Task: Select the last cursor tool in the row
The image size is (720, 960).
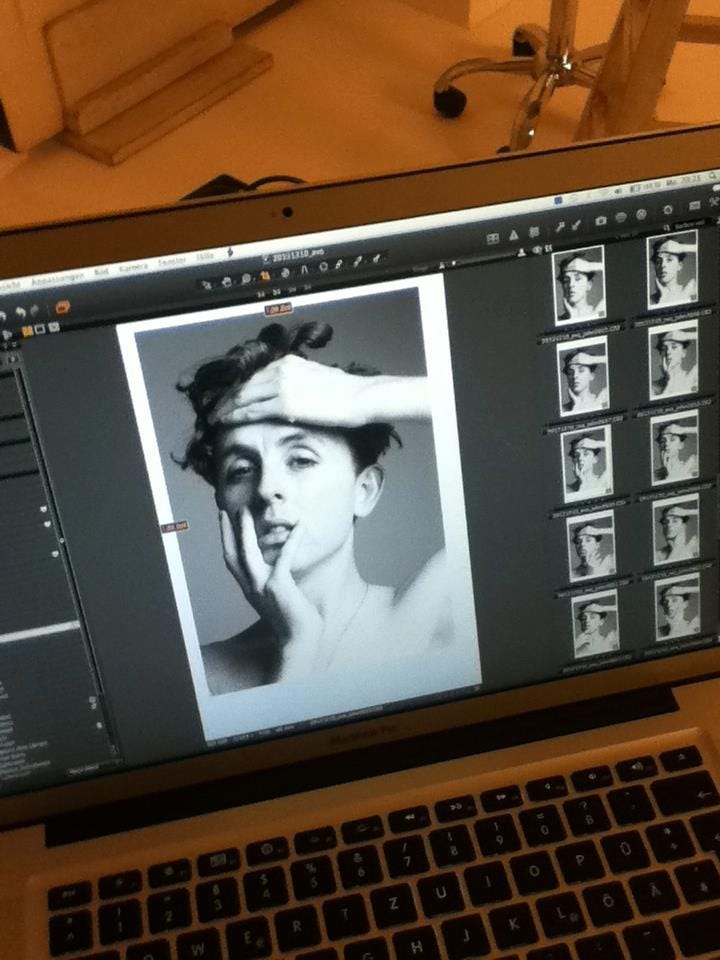Action: pos(376,258)
